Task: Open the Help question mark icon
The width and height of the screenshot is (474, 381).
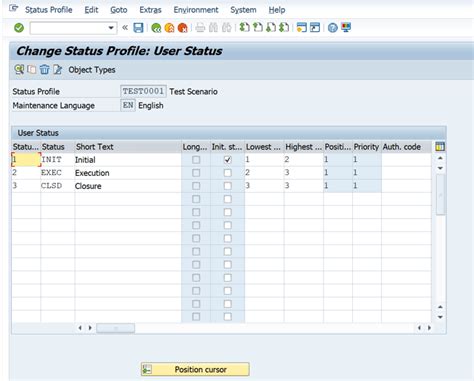Action: [332, 28]
